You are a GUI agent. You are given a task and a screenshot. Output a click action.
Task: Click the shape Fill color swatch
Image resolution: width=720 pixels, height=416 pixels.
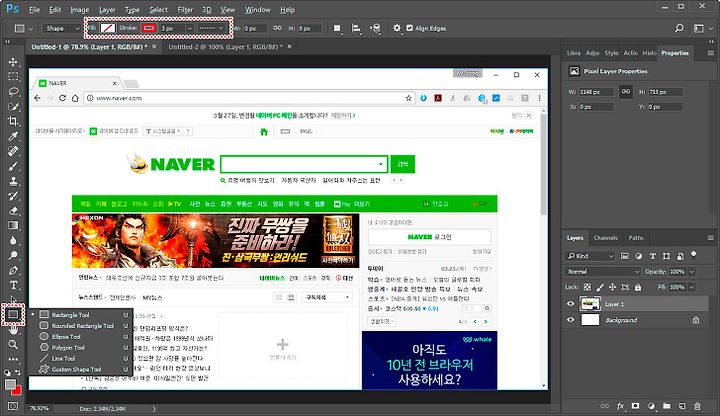click(107, 28)
